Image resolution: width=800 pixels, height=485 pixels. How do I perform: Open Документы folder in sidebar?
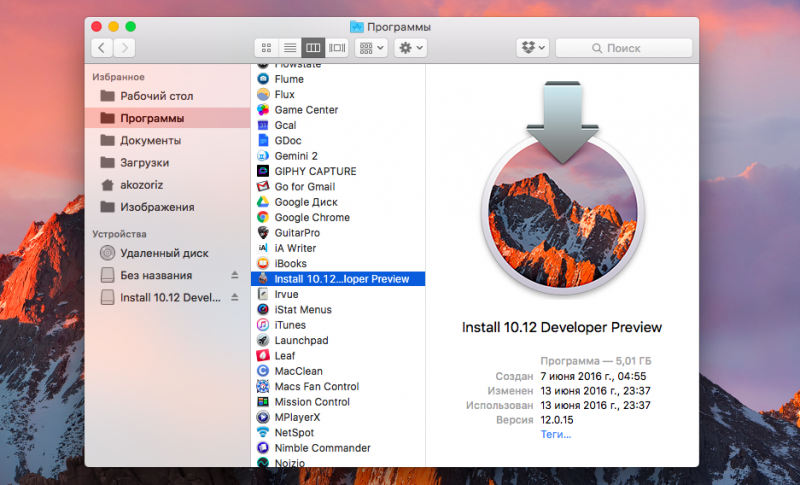(x=150, y=140)
